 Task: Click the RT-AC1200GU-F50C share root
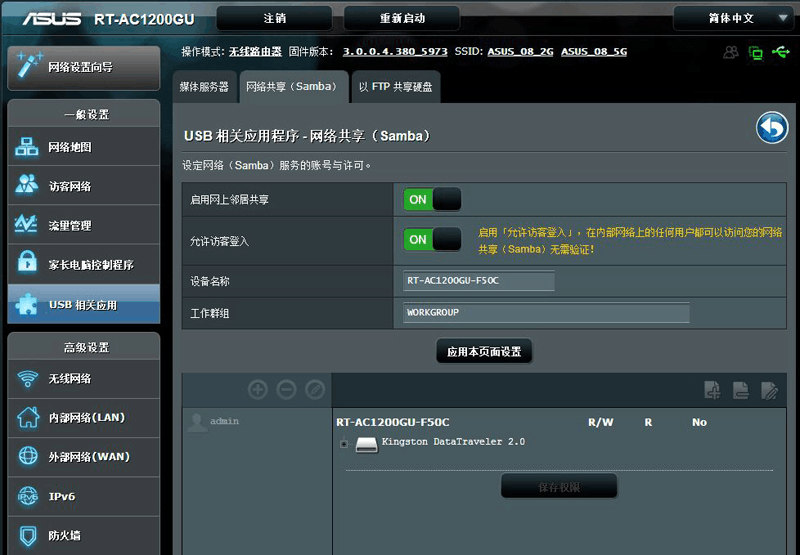pyautogui.click(x=392, y=422)
